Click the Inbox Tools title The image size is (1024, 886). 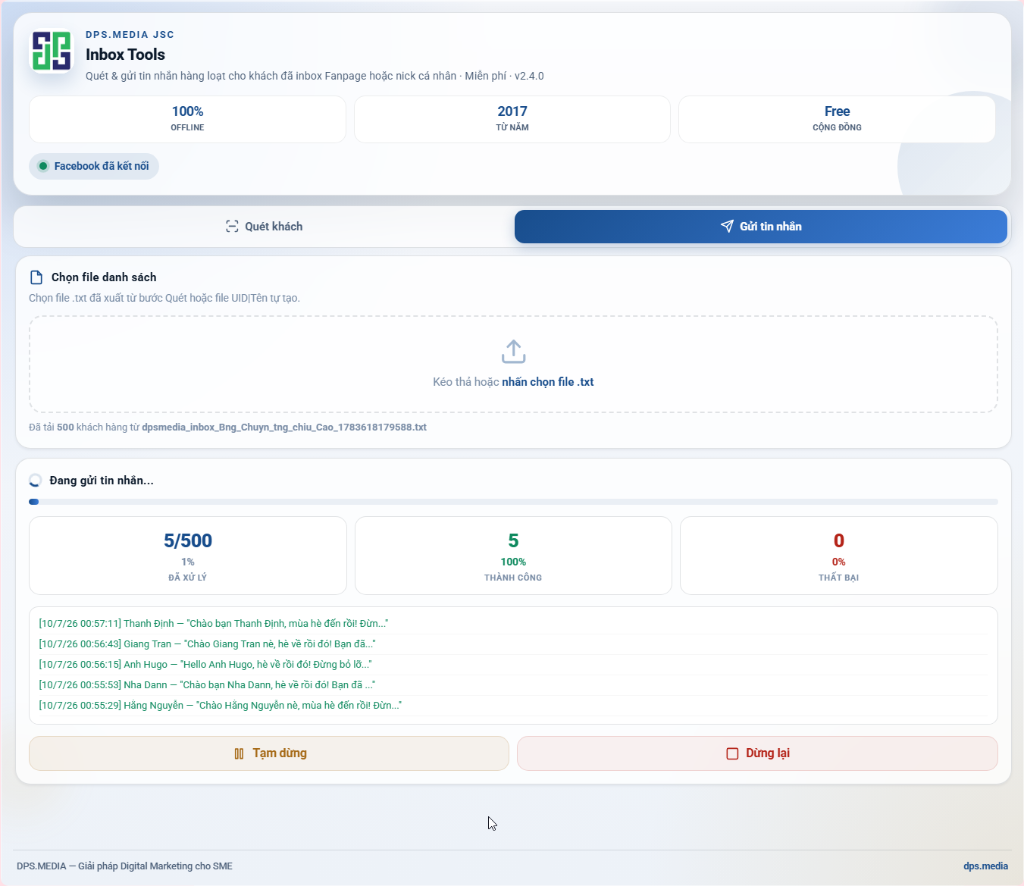125,54
